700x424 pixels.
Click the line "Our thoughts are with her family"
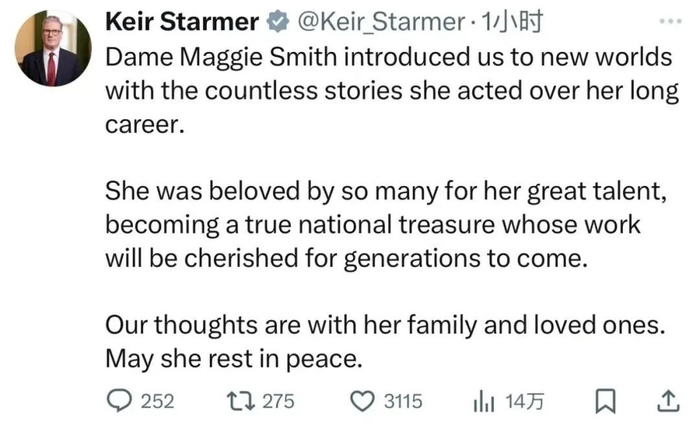[x=385, y=326]
